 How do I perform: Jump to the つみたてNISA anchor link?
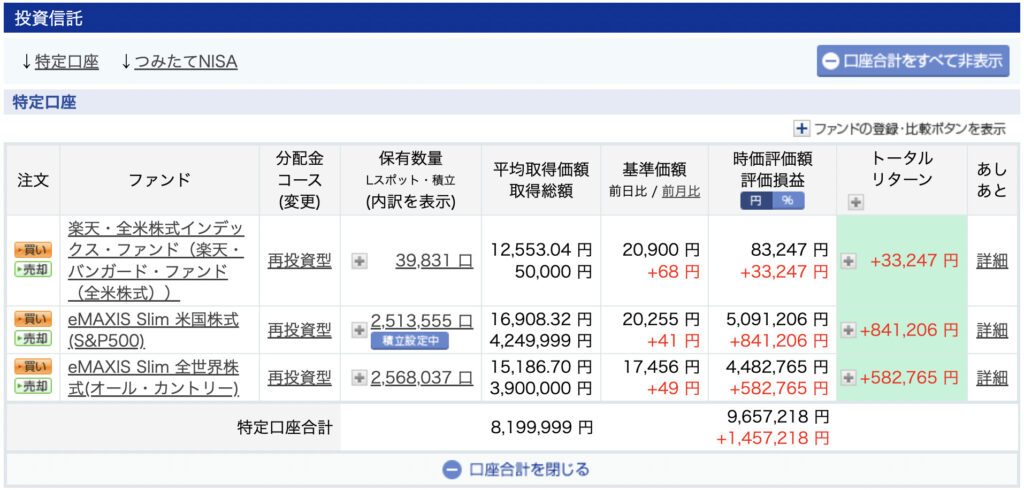pyautogui.click(x=185, y=62)
